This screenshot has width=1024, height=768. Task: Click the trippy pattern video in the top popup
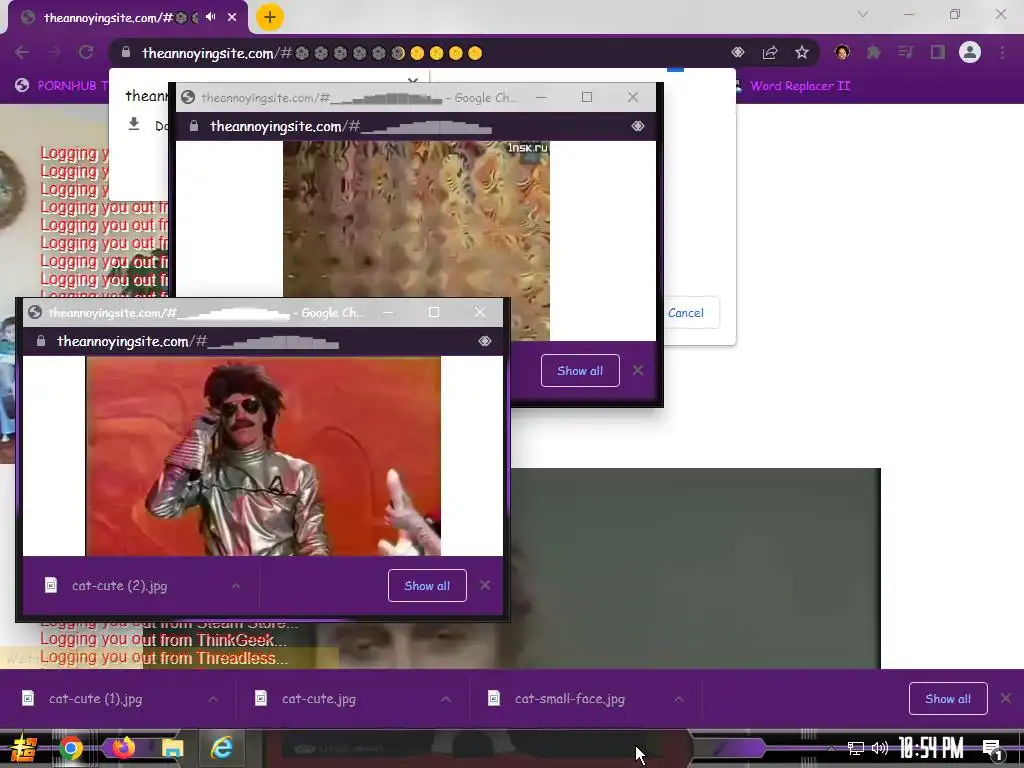[417, 240]
